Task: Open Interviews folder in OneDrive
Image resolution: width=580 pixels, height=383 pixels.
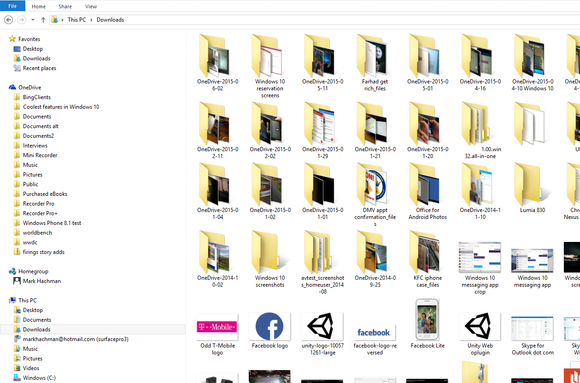Action: pos(35,145)
